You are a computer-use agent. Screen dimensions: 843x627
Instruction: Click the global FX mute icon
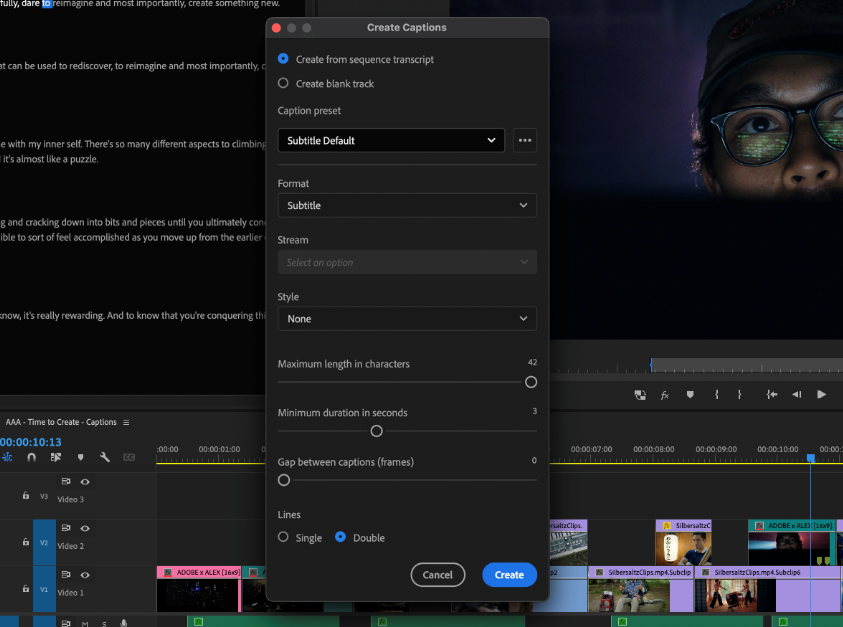tap(664, 395)
